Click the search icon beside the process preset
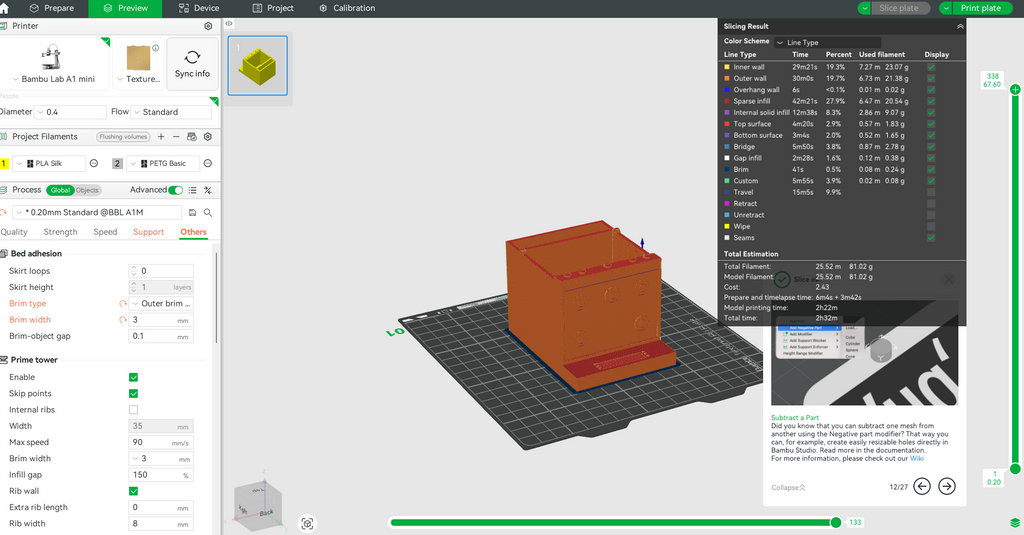 (208, 212)
